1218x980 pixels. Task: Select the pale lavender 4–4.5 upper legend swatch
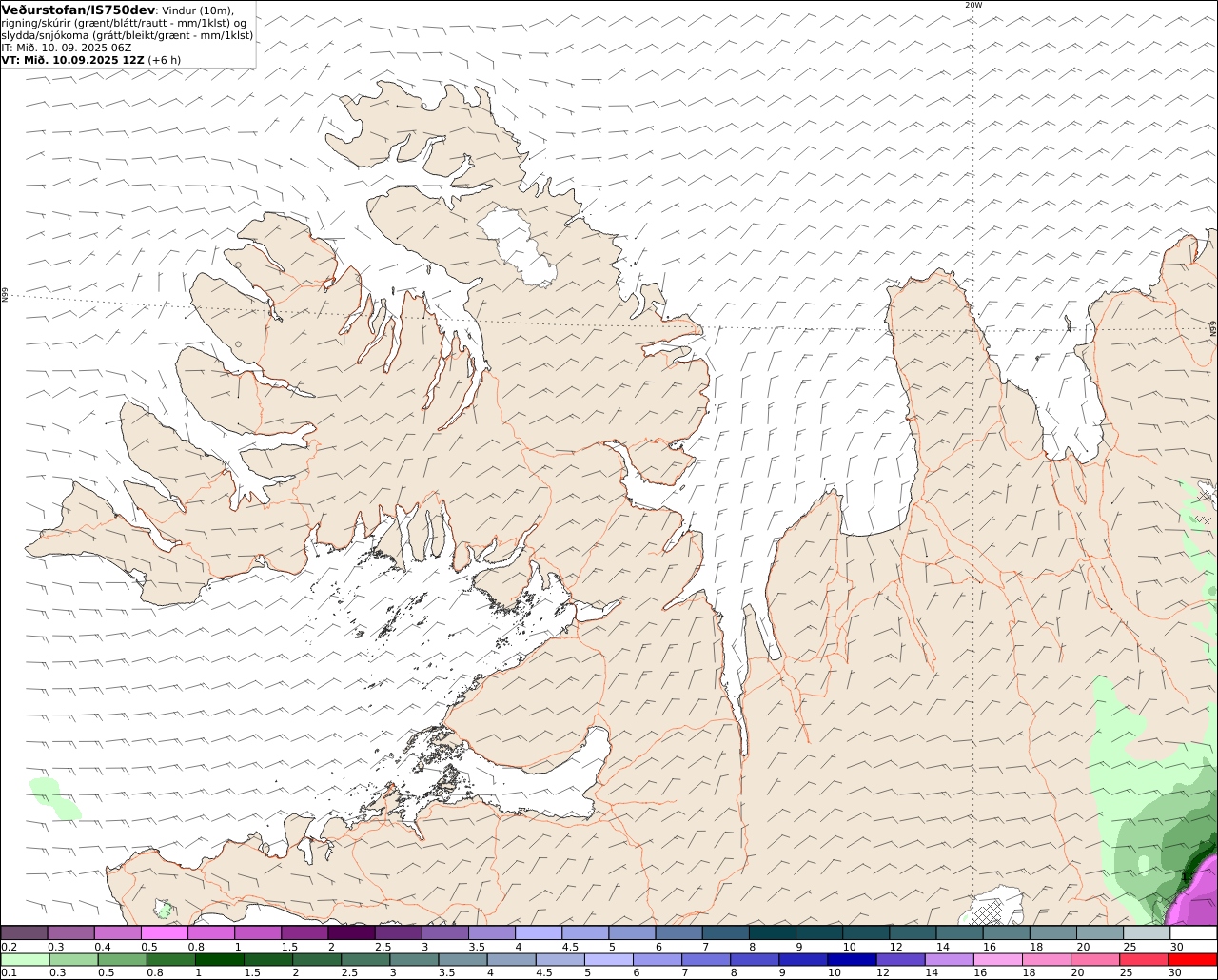[539, 932]
